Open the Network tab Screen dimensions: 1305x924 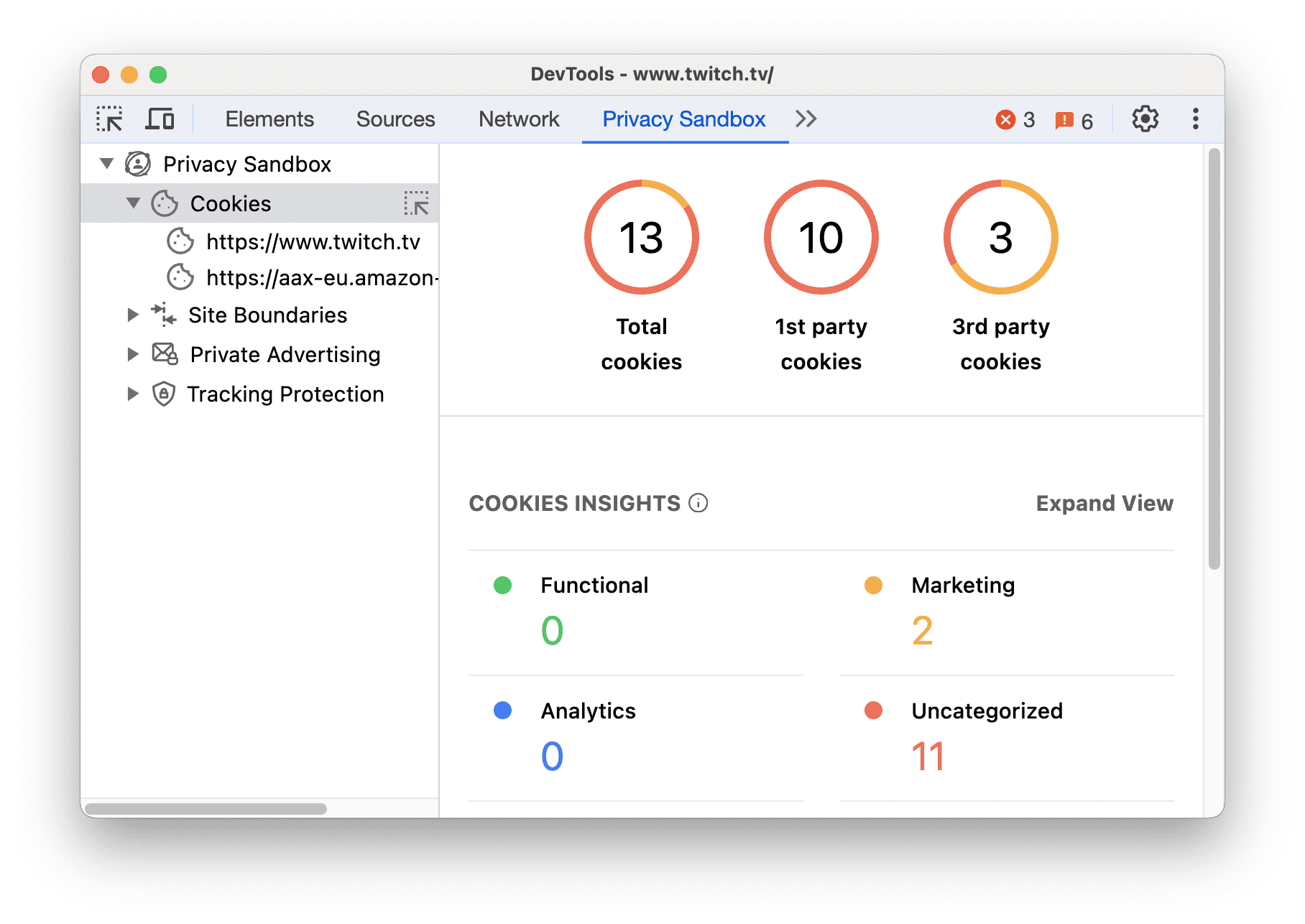519,119
